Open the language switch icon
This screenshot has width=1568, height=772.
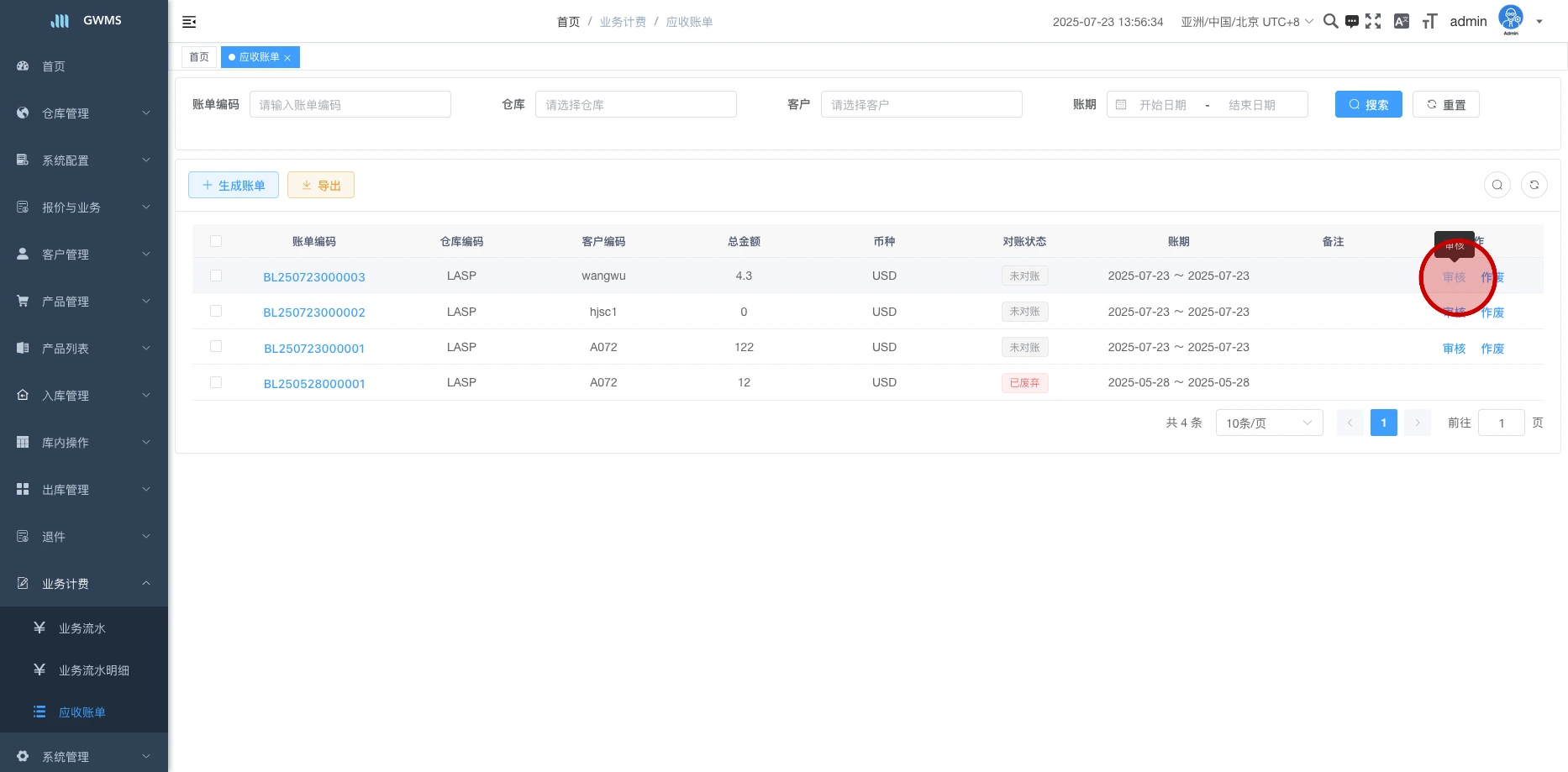tap(1401, 22)
